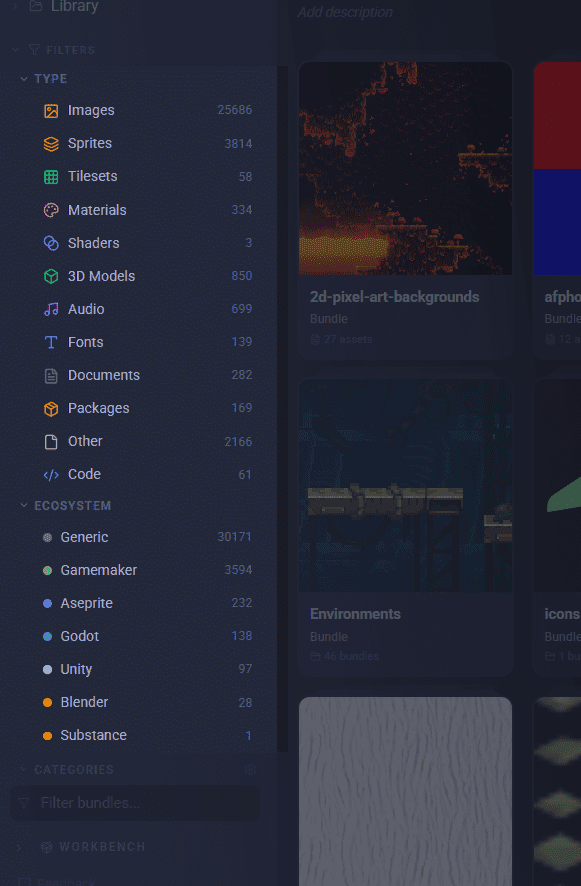The image size is (581, 886).
Task: Click the 3D Models cube icon
Action: click(x=51, y=276)
